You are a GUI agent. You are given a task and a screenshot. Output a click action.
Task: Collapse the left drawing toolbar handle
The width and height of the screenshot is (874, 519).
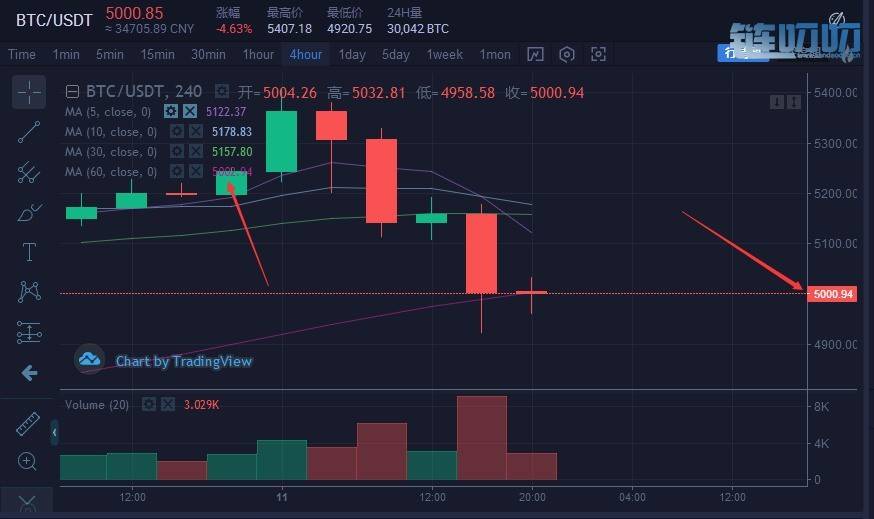pos(54,432)
